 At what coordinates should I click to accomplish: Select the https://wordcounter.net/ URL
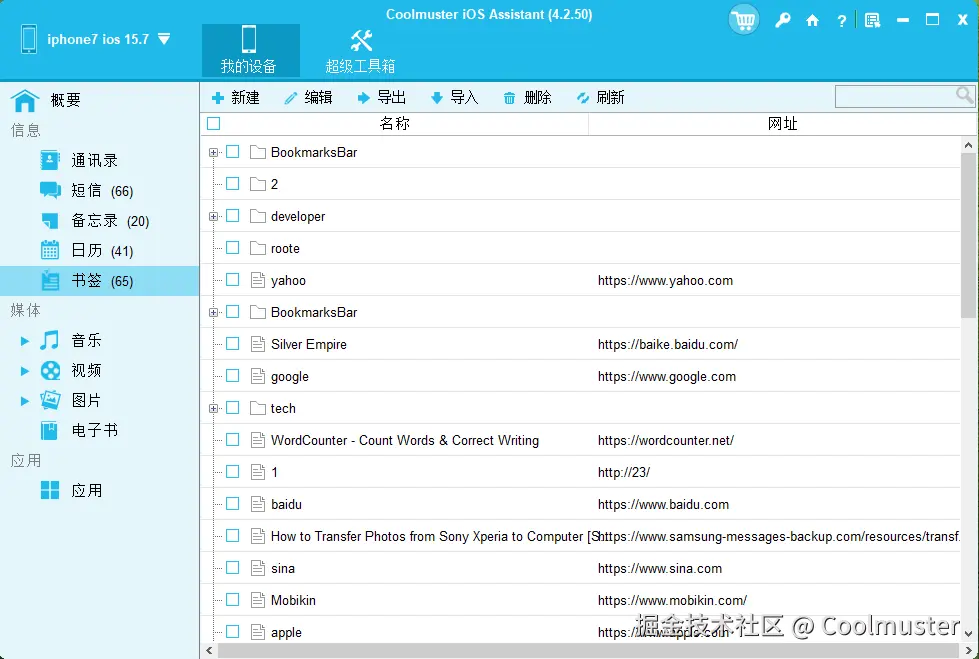[x=666, y=440]
